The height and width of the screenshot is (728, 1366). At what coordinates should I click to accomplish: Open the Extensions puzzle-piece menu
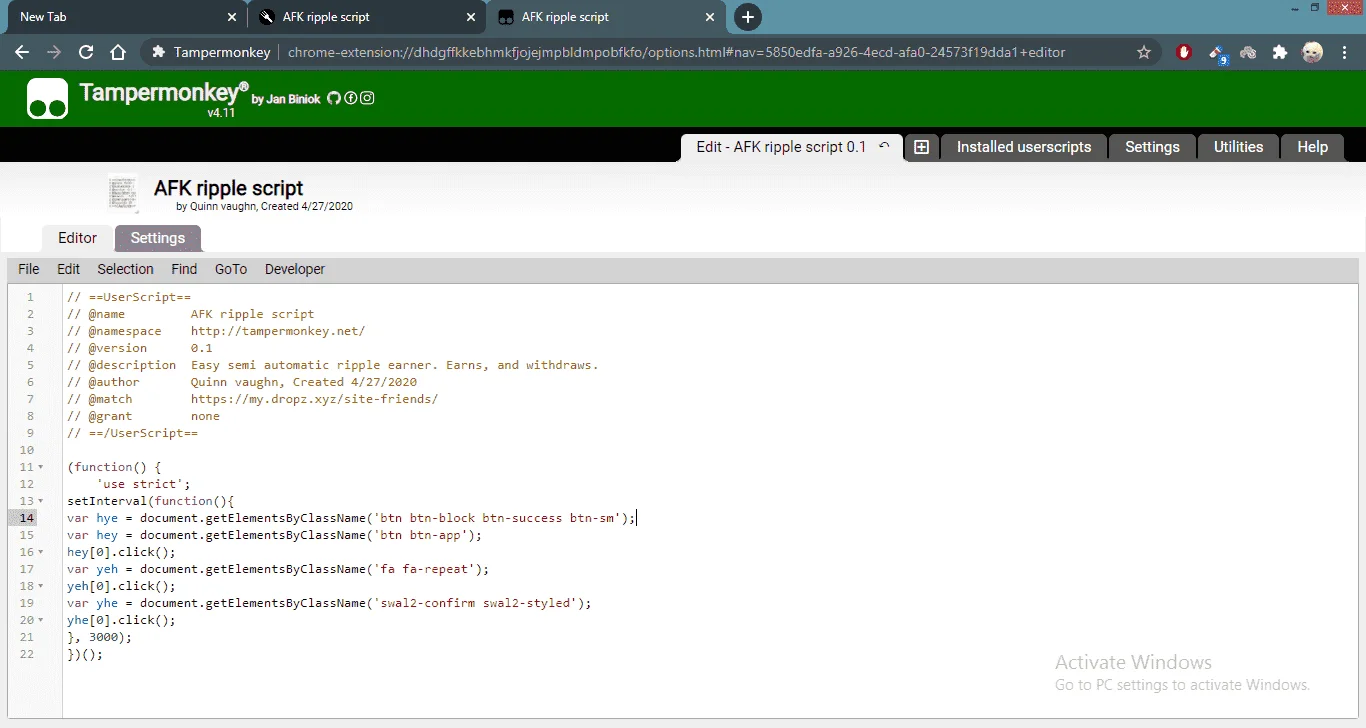pyautogui.click(x=1280, y=52)
